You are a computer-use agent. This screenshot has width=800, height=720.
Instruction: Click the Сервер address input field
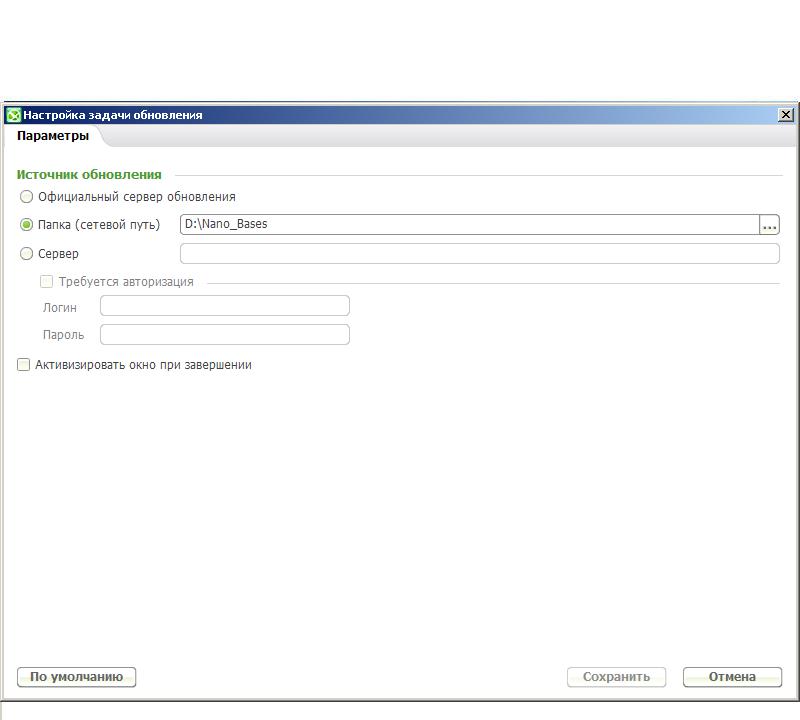pos(479,254)
